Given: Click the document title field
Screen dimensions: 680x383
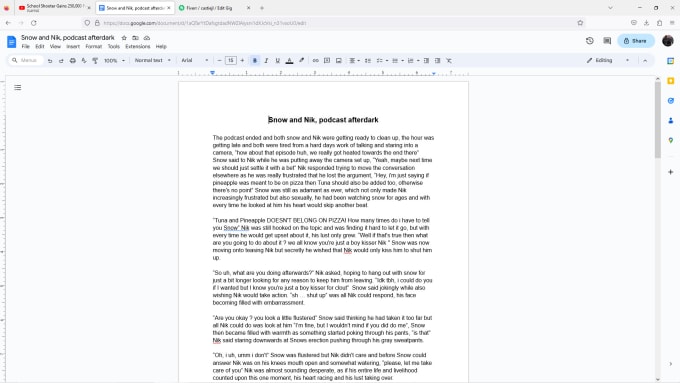Looking at the screenshot, I should pyautogui.click(x=68, y=38).
